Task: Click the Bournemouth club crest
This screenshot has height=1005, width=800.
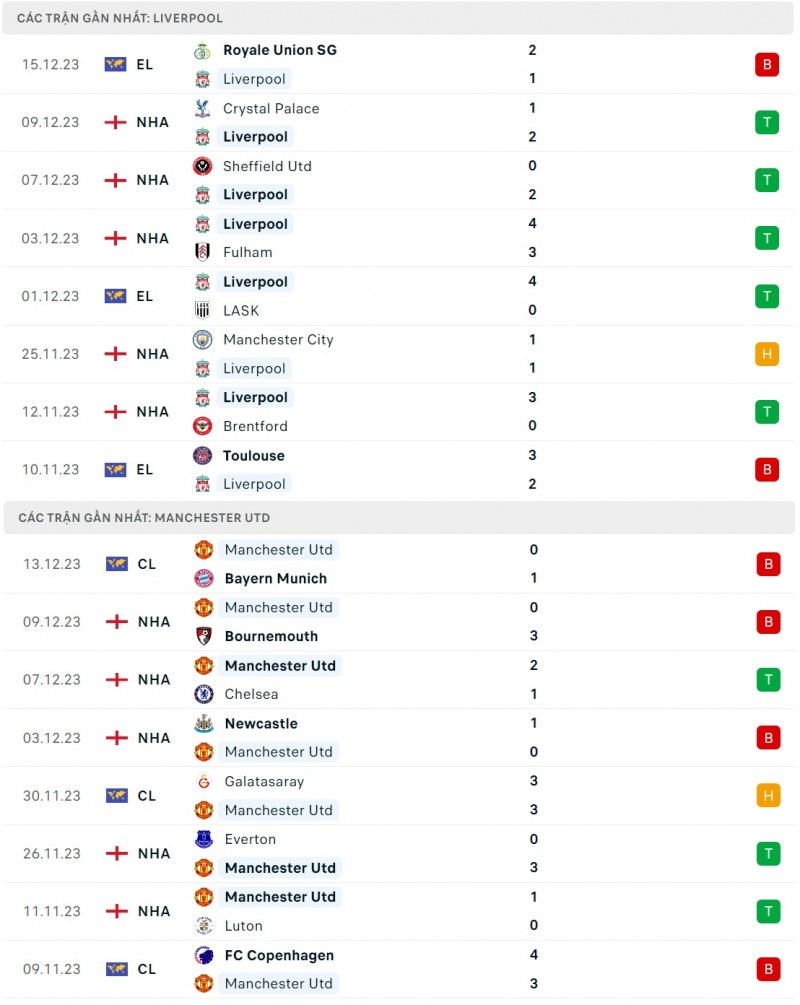Action: (204, 636)
